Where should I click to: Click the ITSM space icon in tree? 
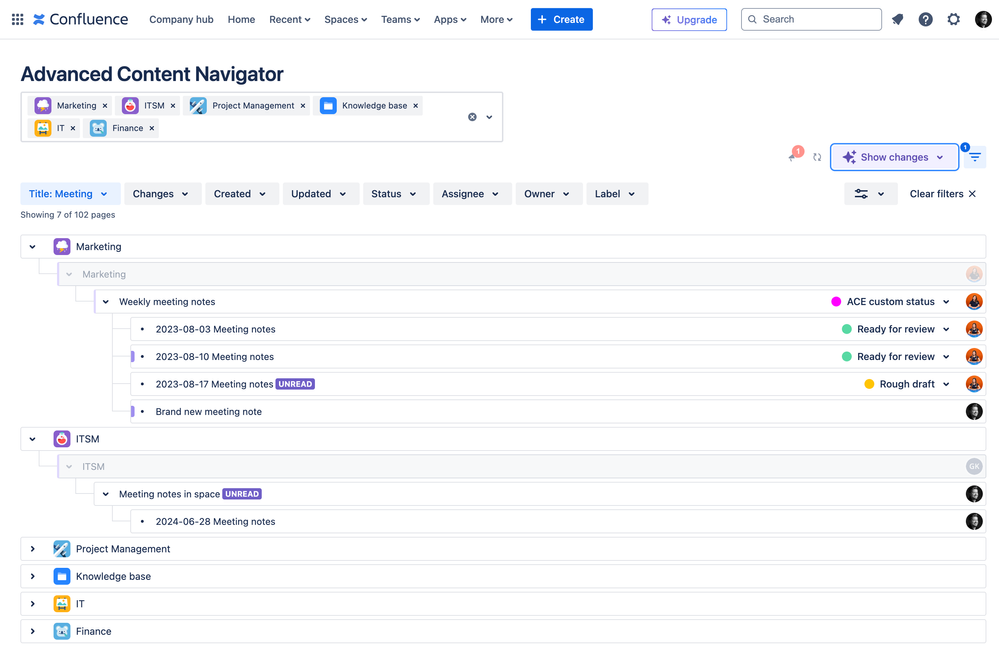click(62, 439)
